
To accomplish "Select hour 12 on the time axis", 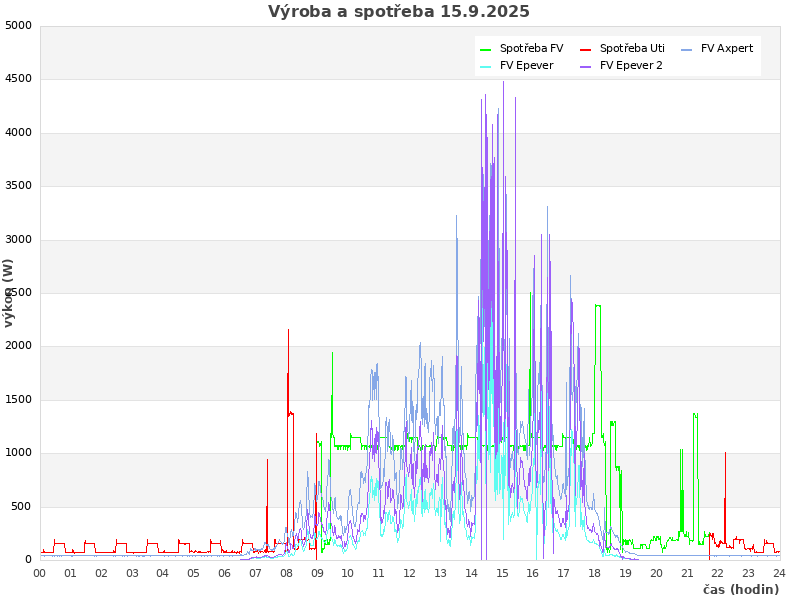I will point(409,573).
